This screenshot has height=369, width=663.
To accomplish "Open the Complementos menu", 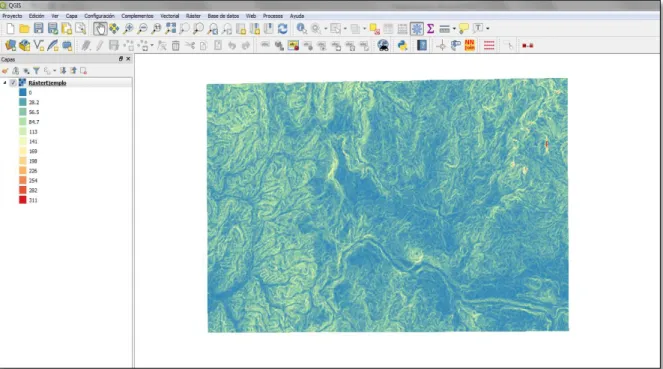I will pos(137,16).
